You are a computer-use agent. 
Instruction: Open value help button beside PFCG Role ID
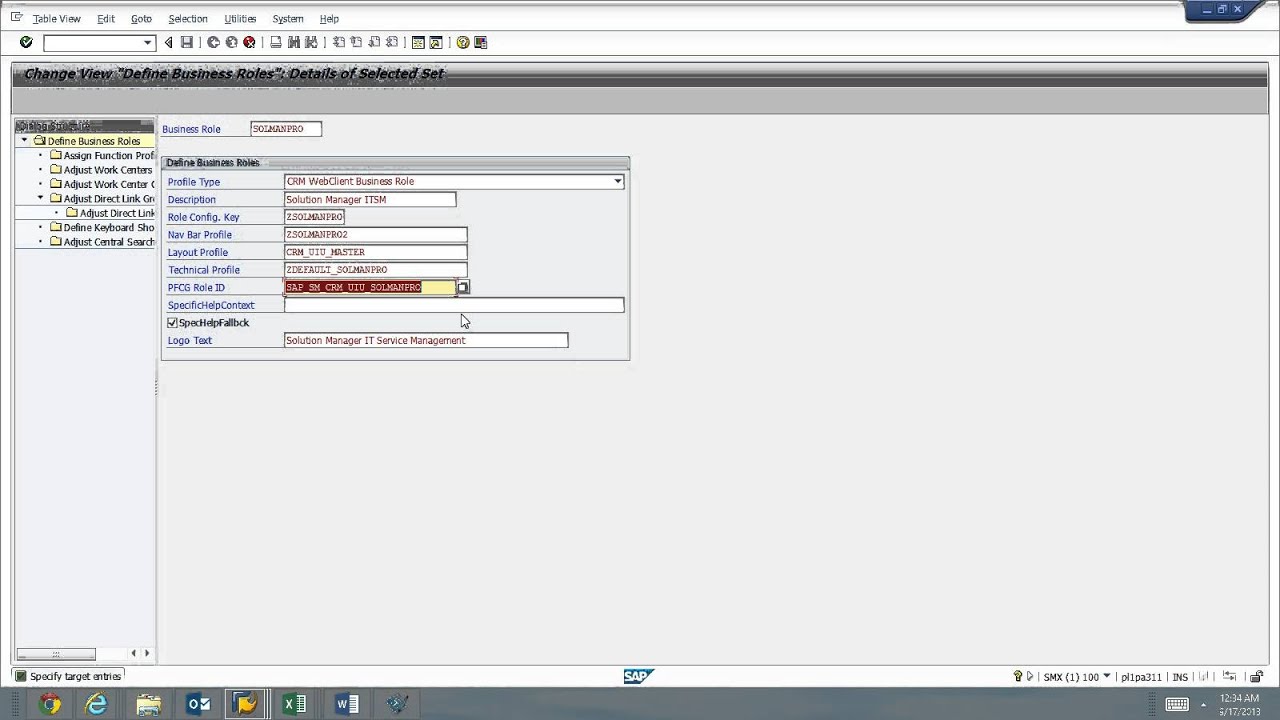[463, 288]
